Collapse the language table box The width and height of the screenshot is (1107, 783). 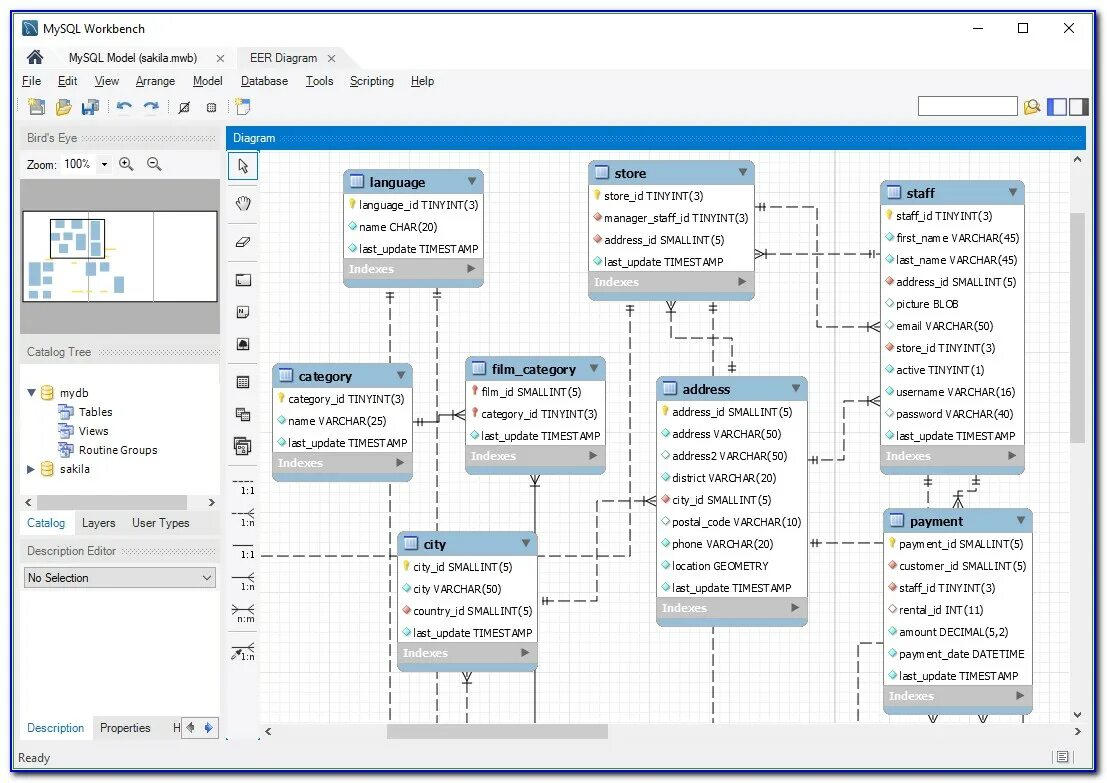[x=472, y=181]
